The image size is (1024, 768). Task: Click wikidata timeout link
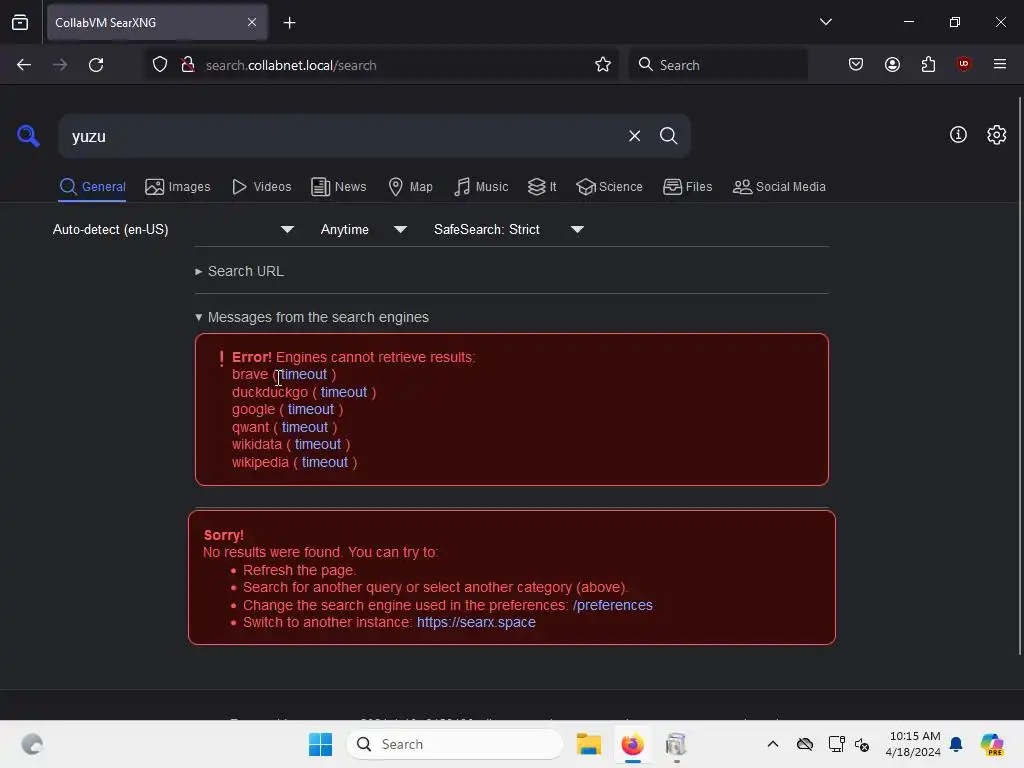click(x=318, y=444)
